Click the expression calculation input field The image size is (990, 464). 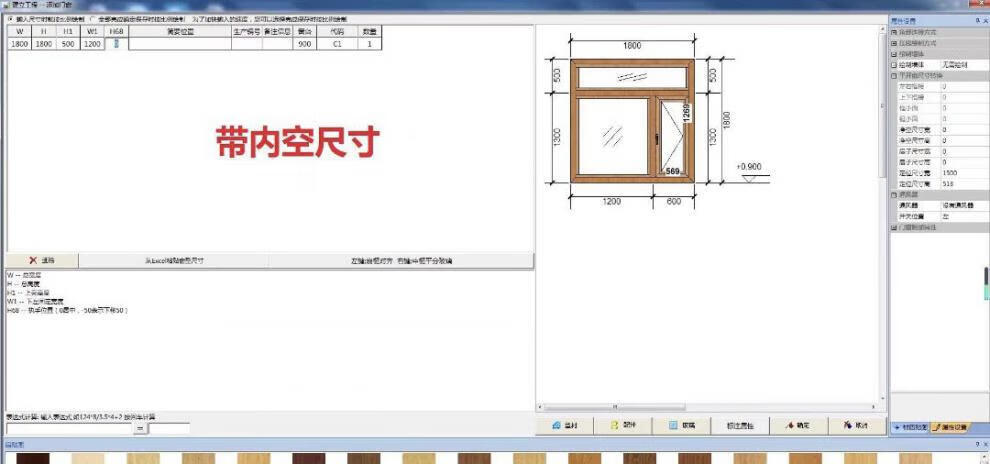click(x=68, y=428)
